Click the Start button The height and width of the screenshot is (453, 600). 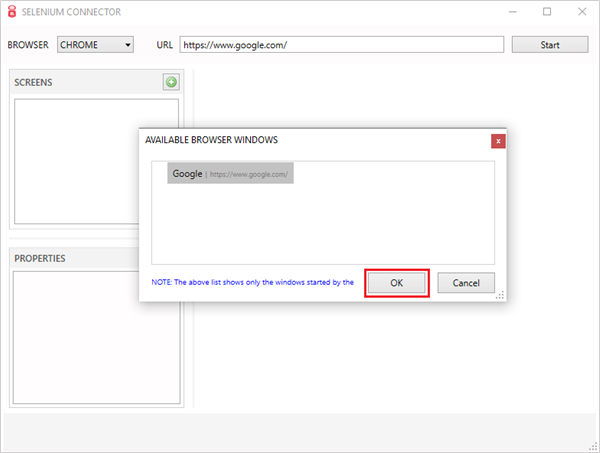[x=550, y=45]
